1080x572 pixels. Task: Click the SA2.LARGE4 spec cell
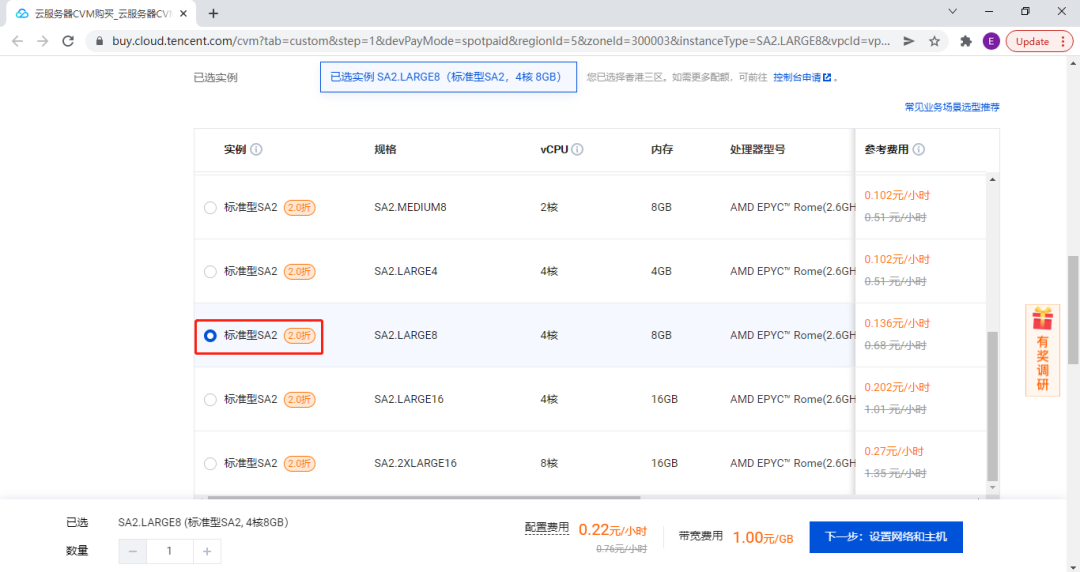[x=406, y=272]
